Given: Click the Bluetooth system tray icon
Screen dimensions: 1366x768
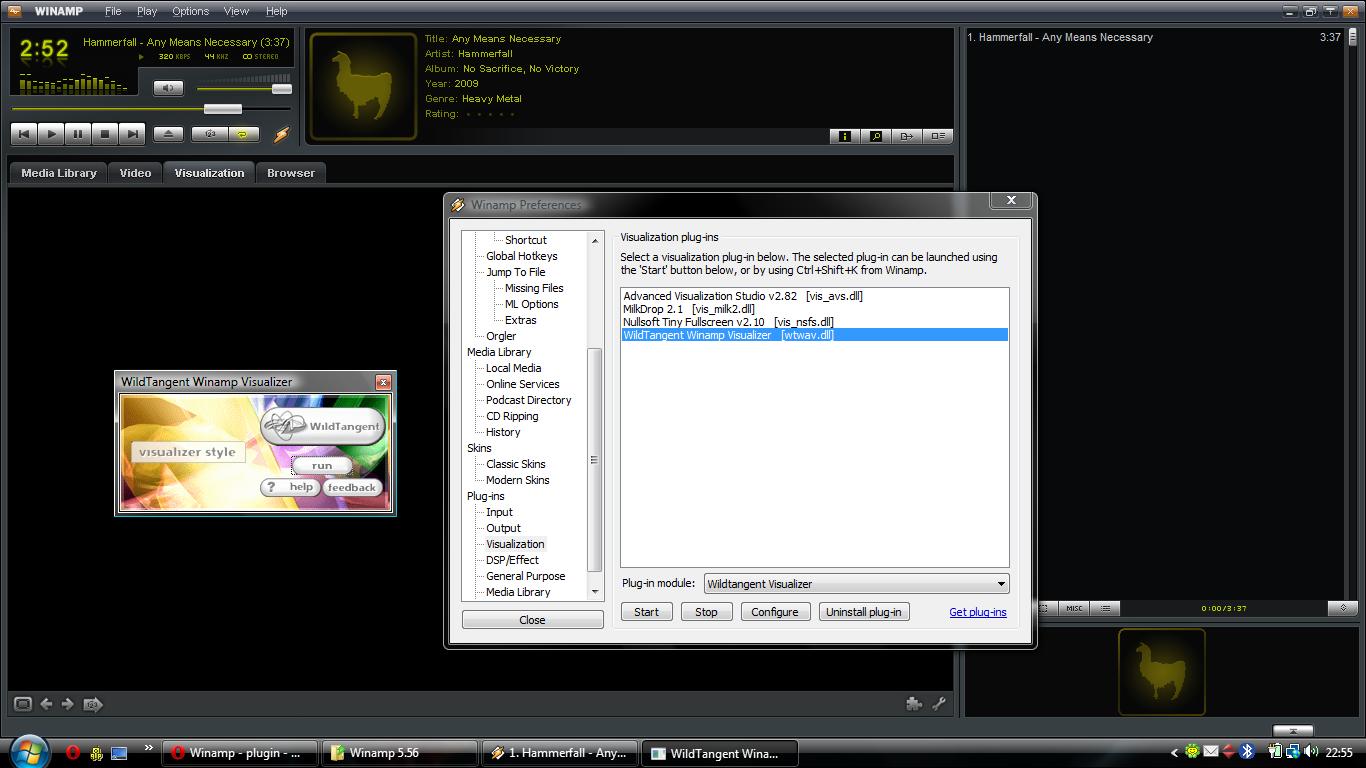Looking at the screenshot, I should [1247, 752].
